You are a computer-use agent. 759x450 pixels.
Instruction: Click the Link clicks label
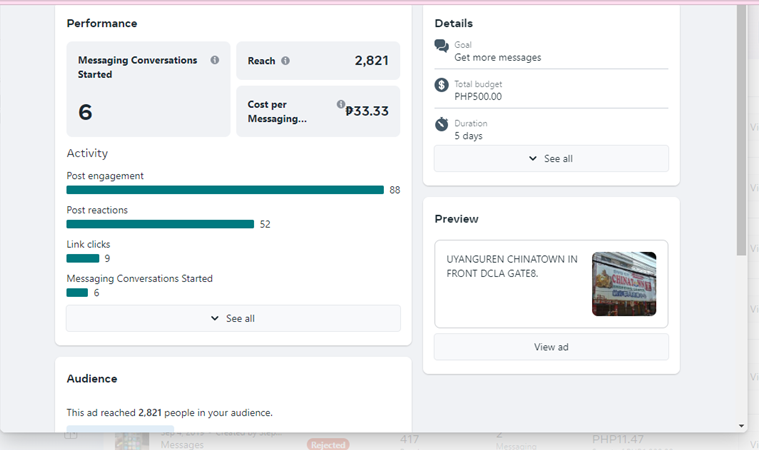[x=89, y=244]
